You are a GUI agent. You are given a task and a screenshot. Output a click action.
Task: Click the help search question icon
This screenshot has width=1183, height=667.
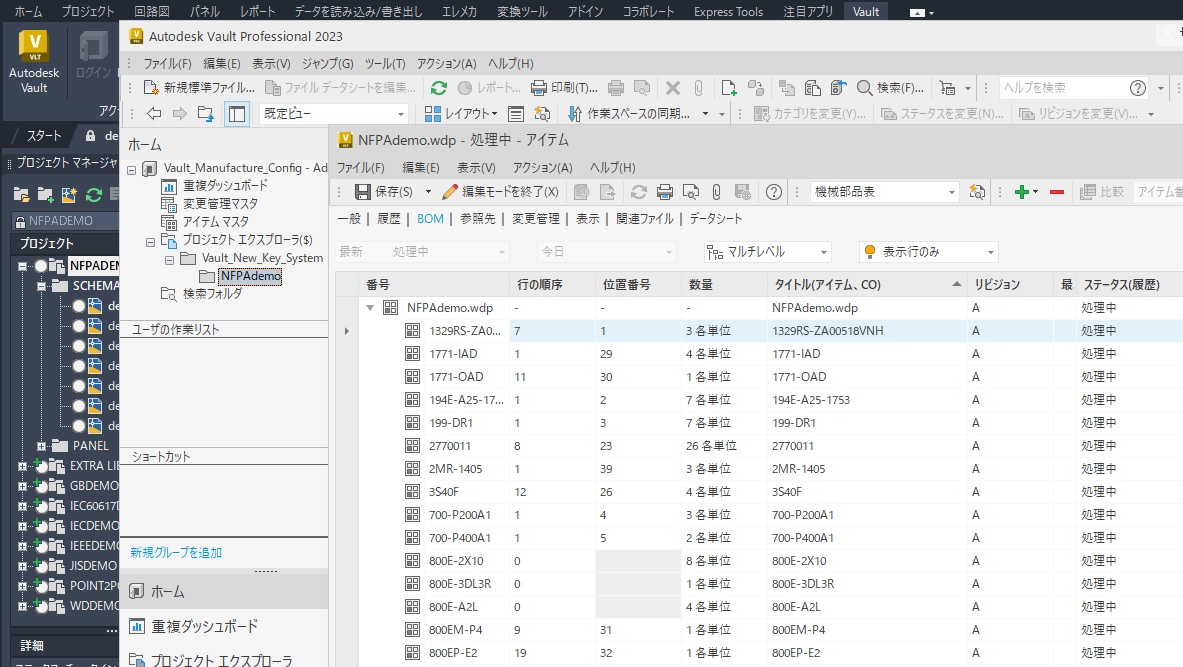[1138, 88]
